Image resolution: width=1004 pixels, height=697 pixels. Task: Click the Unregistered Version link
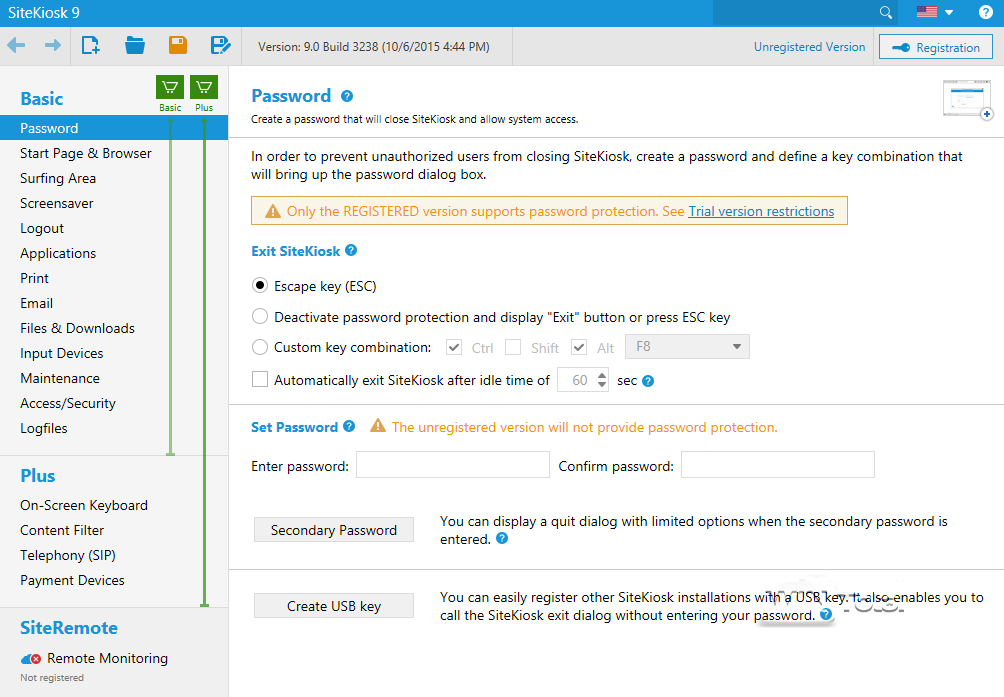809,47
